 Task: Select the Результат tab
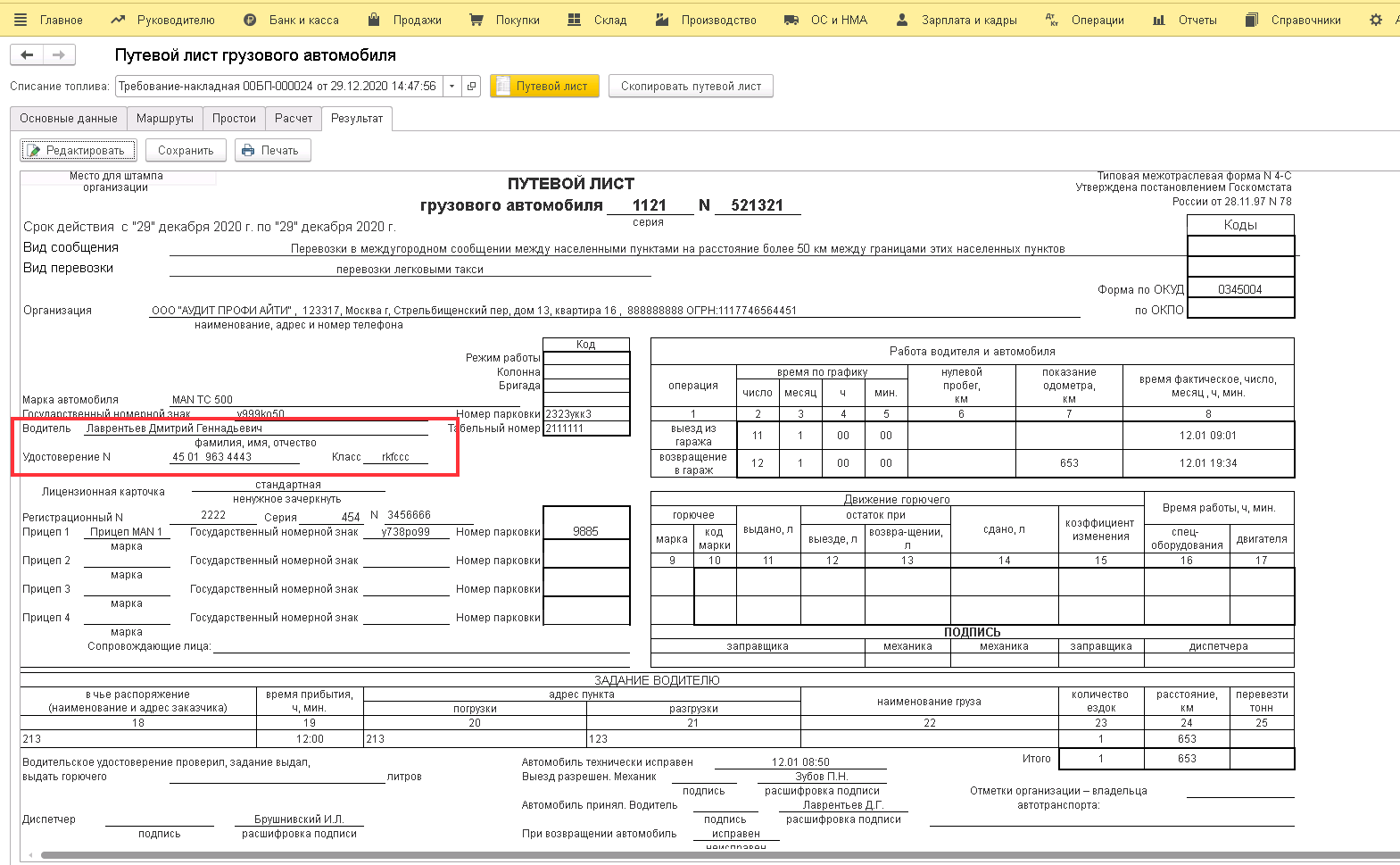[357, 119]
